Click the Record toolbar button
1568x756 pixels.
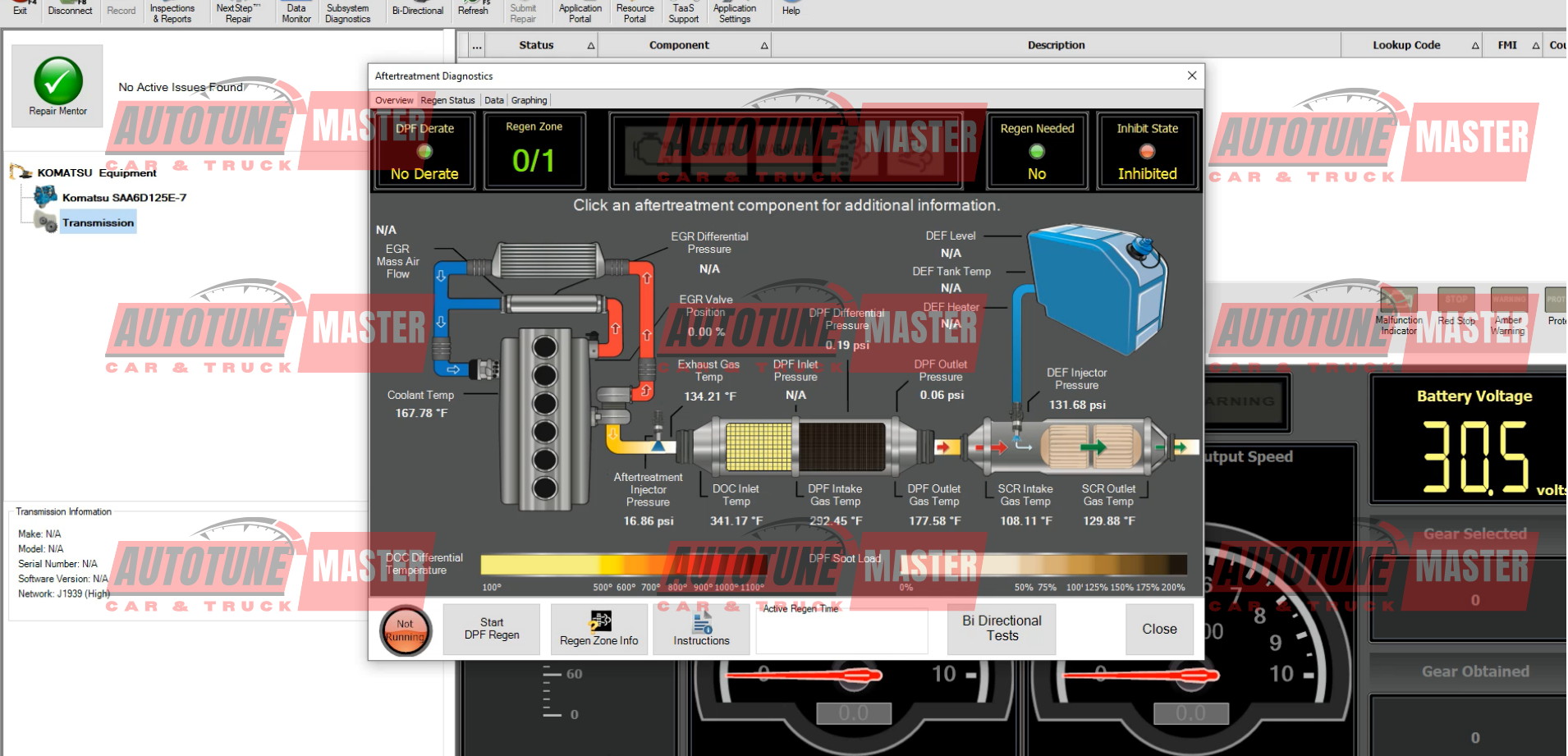coord(121,10)
